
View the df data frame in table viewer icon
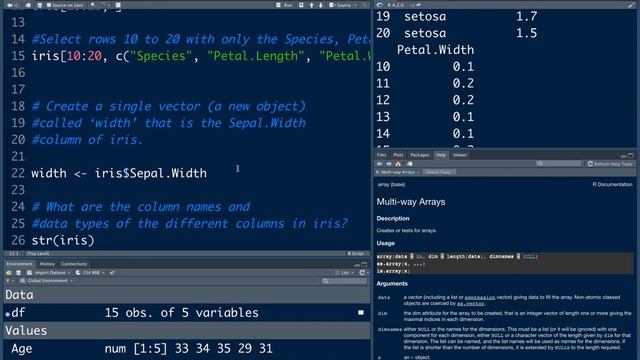(361, 313)
